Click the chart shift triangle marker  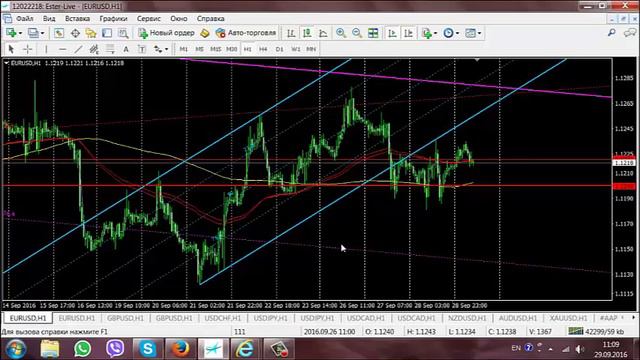coord(477,60)
